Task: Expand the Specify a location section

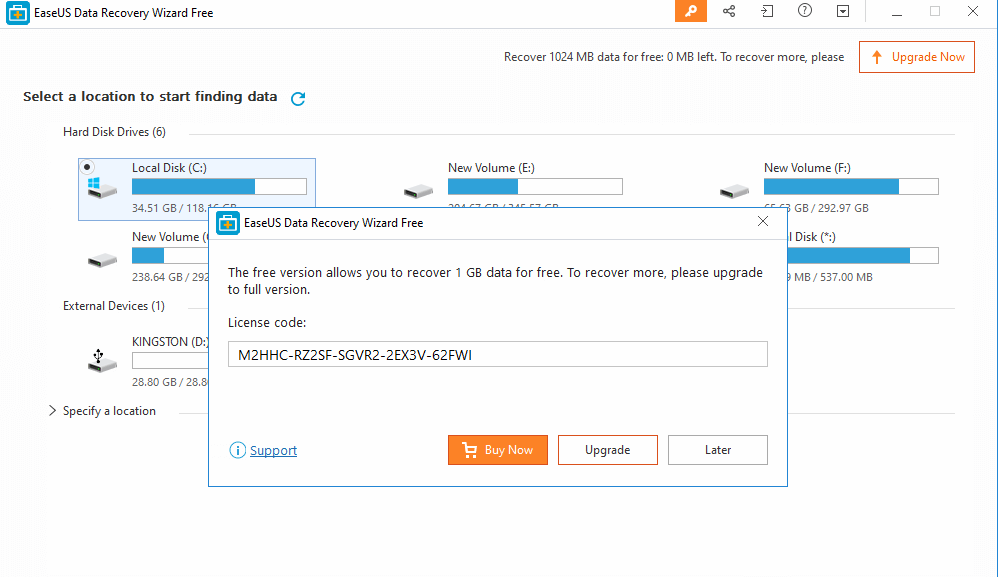Action: [x=52, y=411]
